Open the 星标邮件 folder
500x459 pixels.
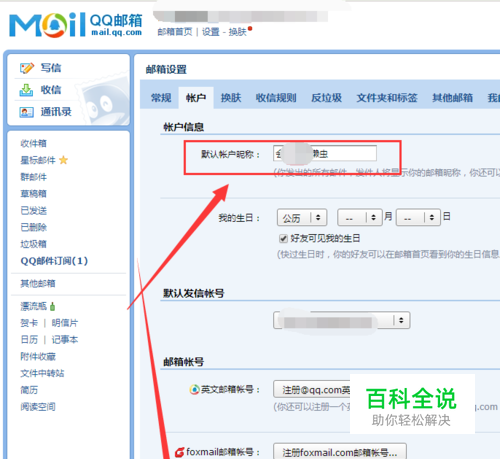tap(38, 160)
